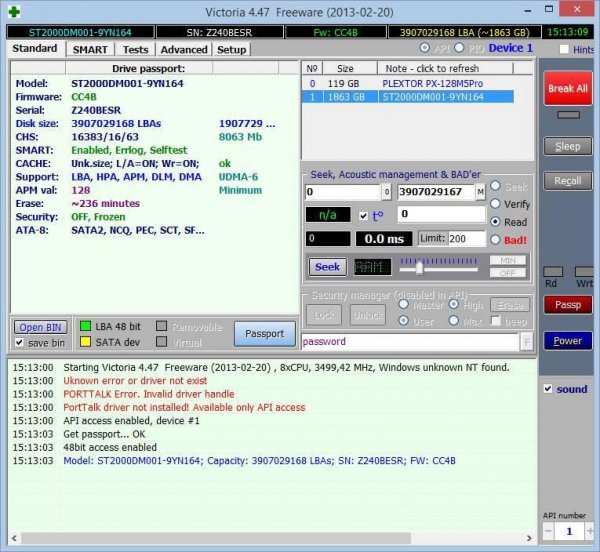600x552 pixels.
Task: Select the 1863 GB ST2000DM001 drive row
Action: tap(408, 97)
